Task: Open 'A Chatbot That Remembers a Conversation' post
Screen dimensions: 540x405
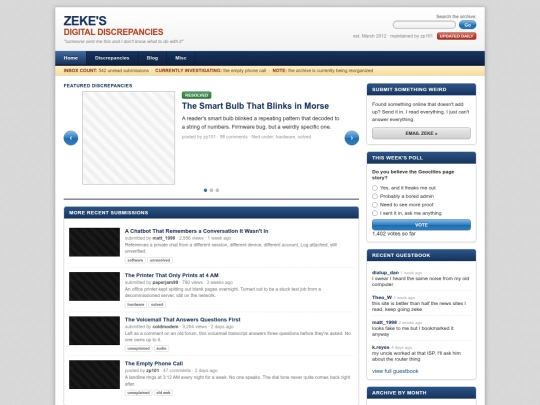Action: 196,231
